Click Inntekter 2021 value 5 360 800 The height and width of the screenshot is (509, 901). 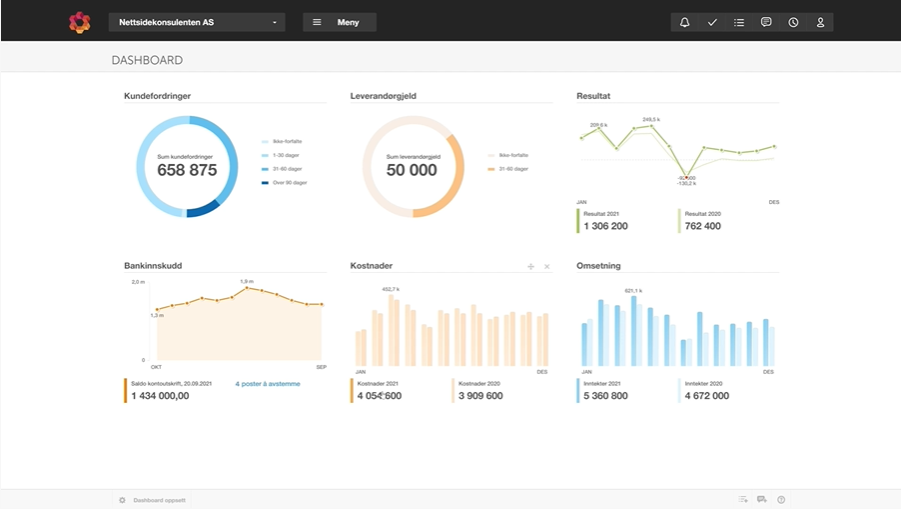(x=606, y=396)
